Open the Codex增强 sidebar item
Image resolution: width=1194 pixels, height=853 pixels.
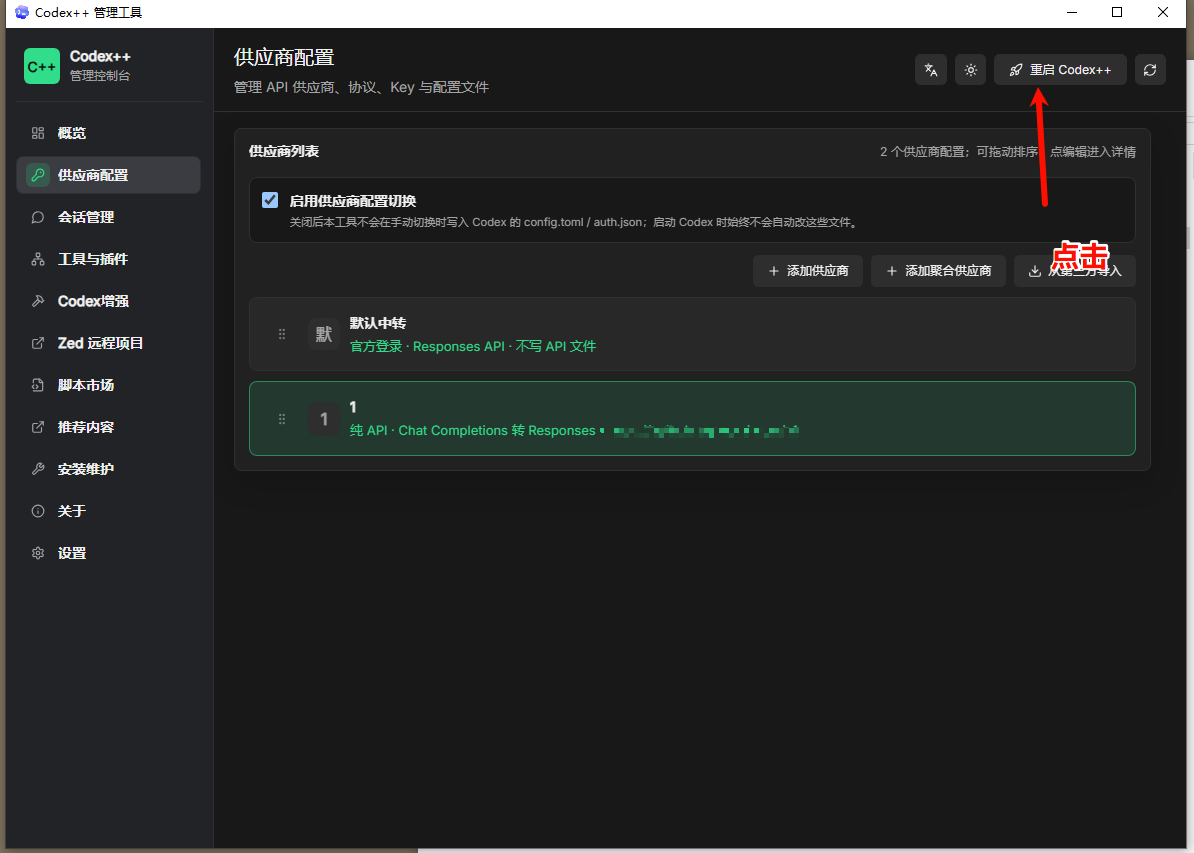pos(108,301)
